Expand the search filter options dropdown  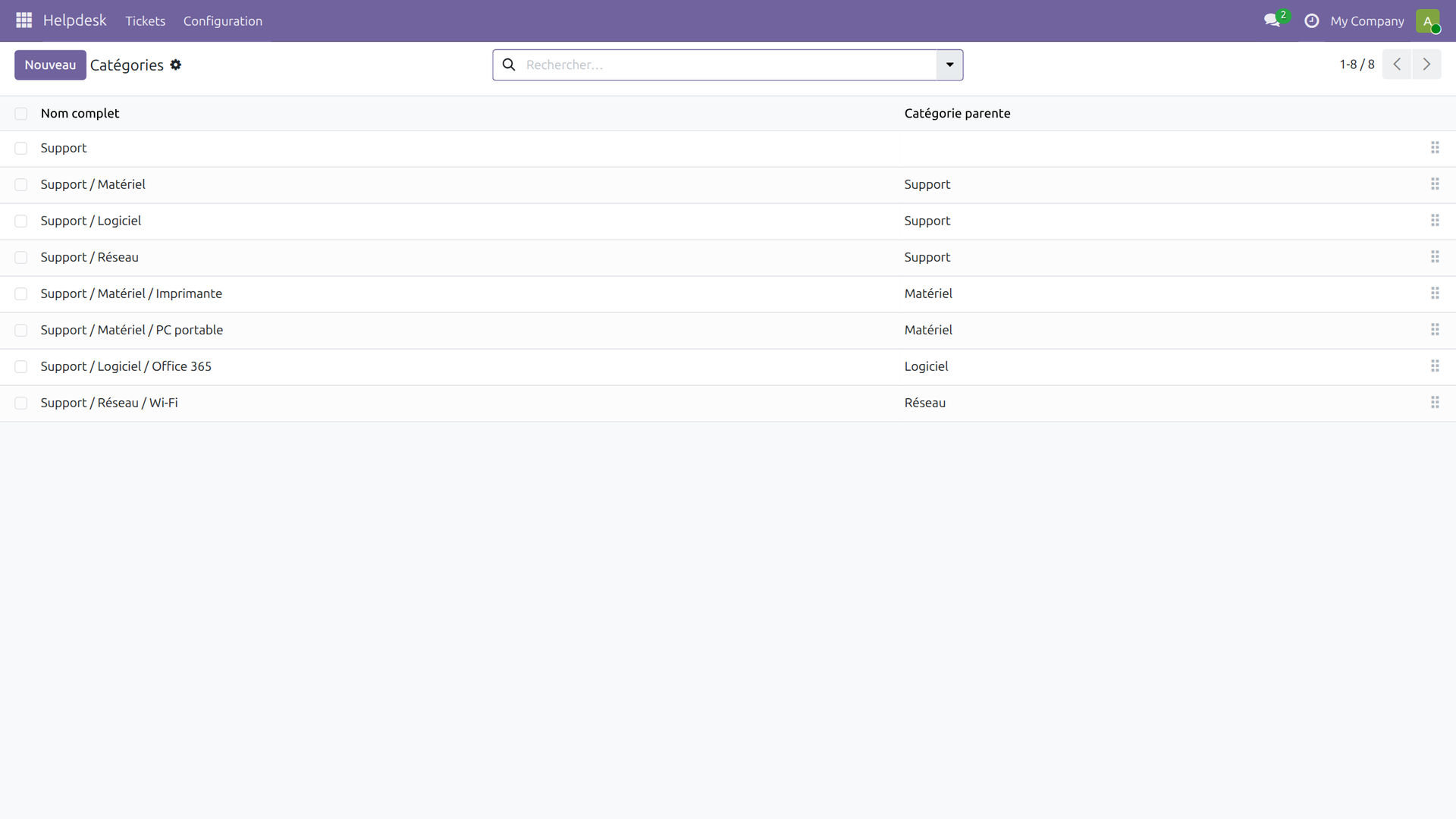(949, 65)
